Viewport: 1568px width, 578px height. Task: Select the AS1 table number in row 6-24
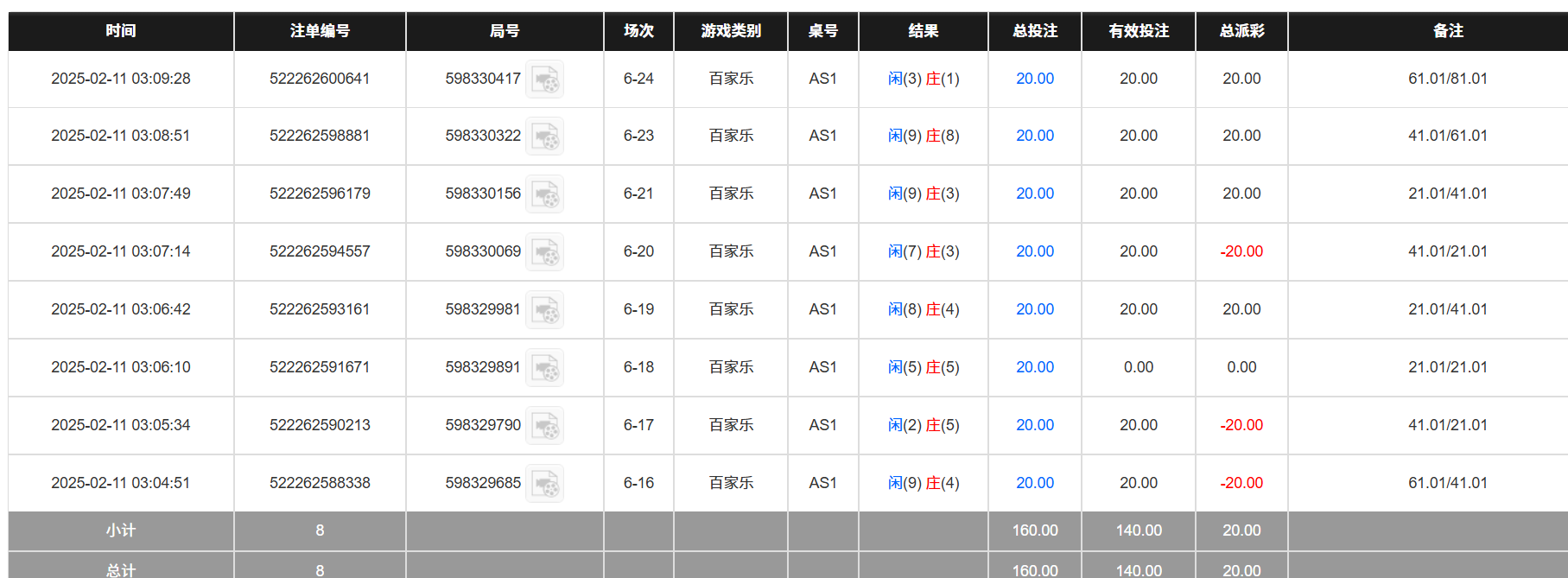pyautogui.click(x=822, y=79)
